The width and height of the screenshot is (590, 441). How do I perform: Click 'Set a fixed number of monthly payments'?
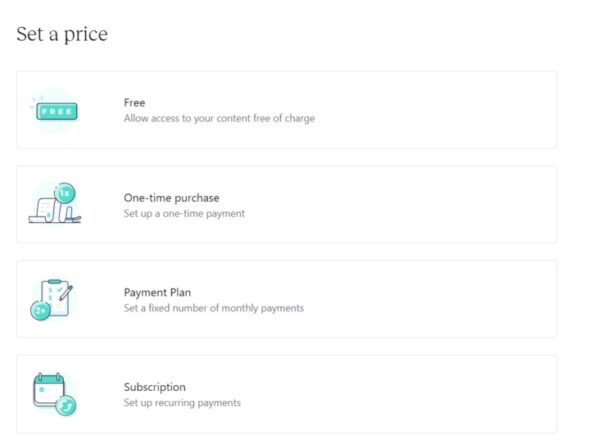(x=214, y=308)
